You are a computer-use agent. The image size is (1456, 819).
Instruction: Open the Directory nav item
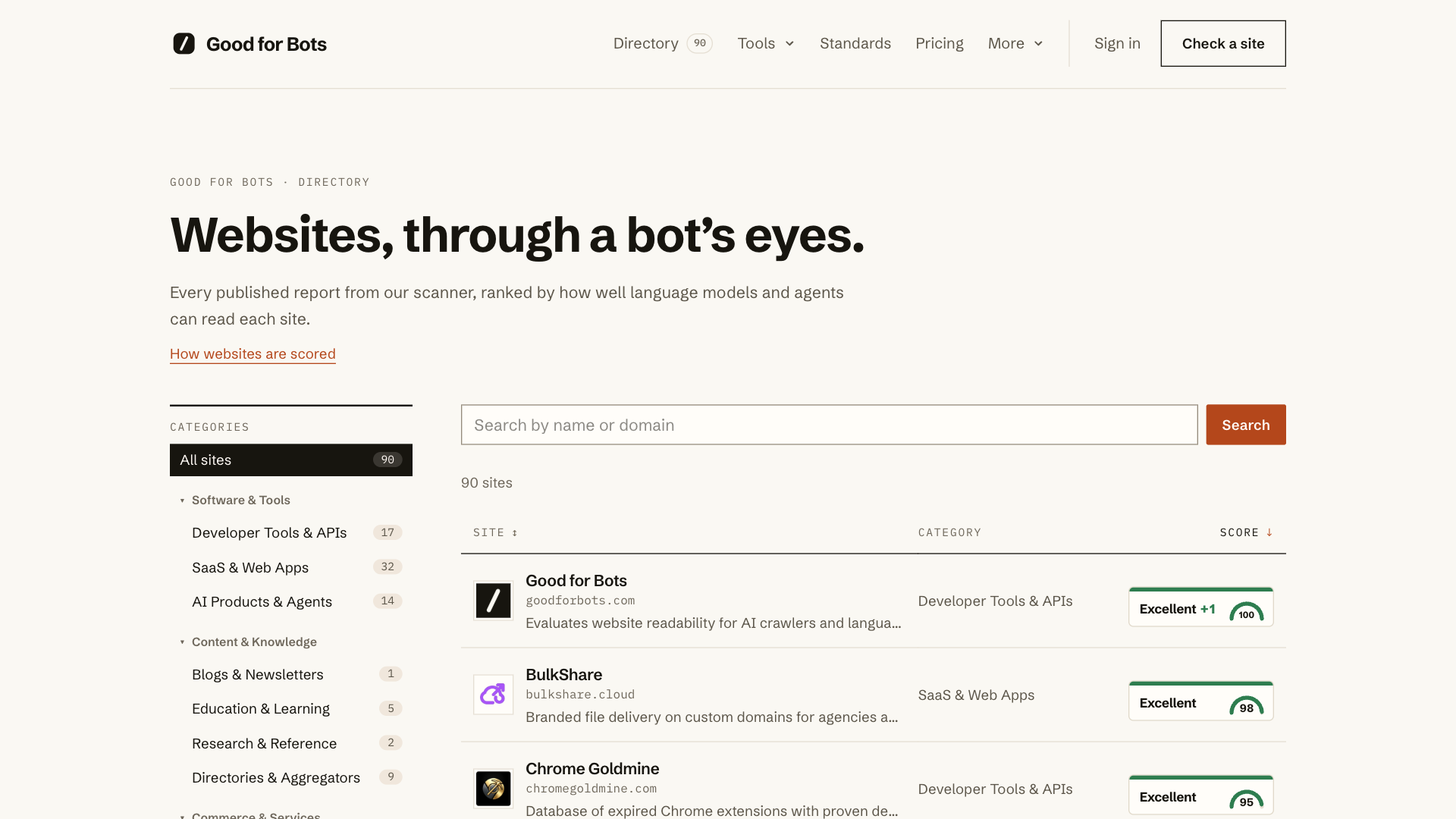coord(663,43)
